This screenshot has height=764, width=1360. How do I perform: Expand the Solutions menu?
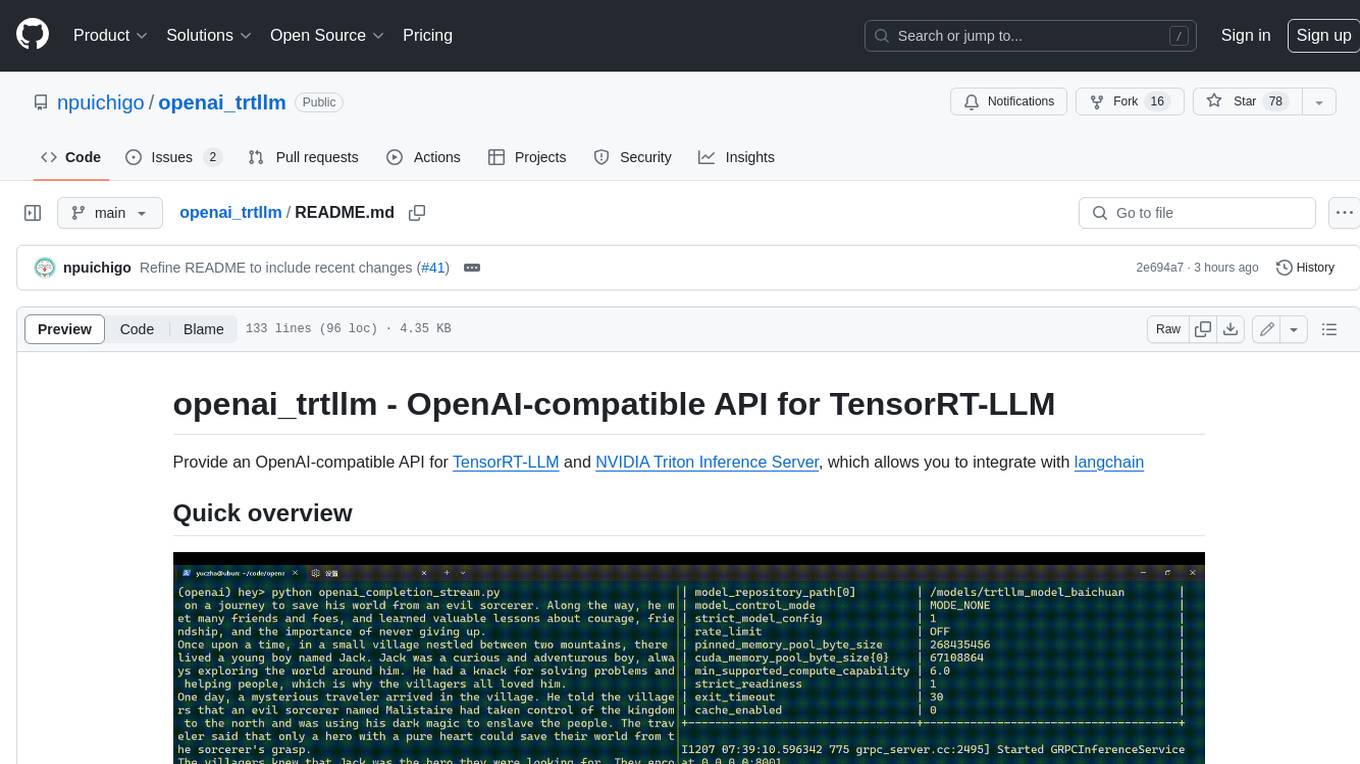point(207,35)
